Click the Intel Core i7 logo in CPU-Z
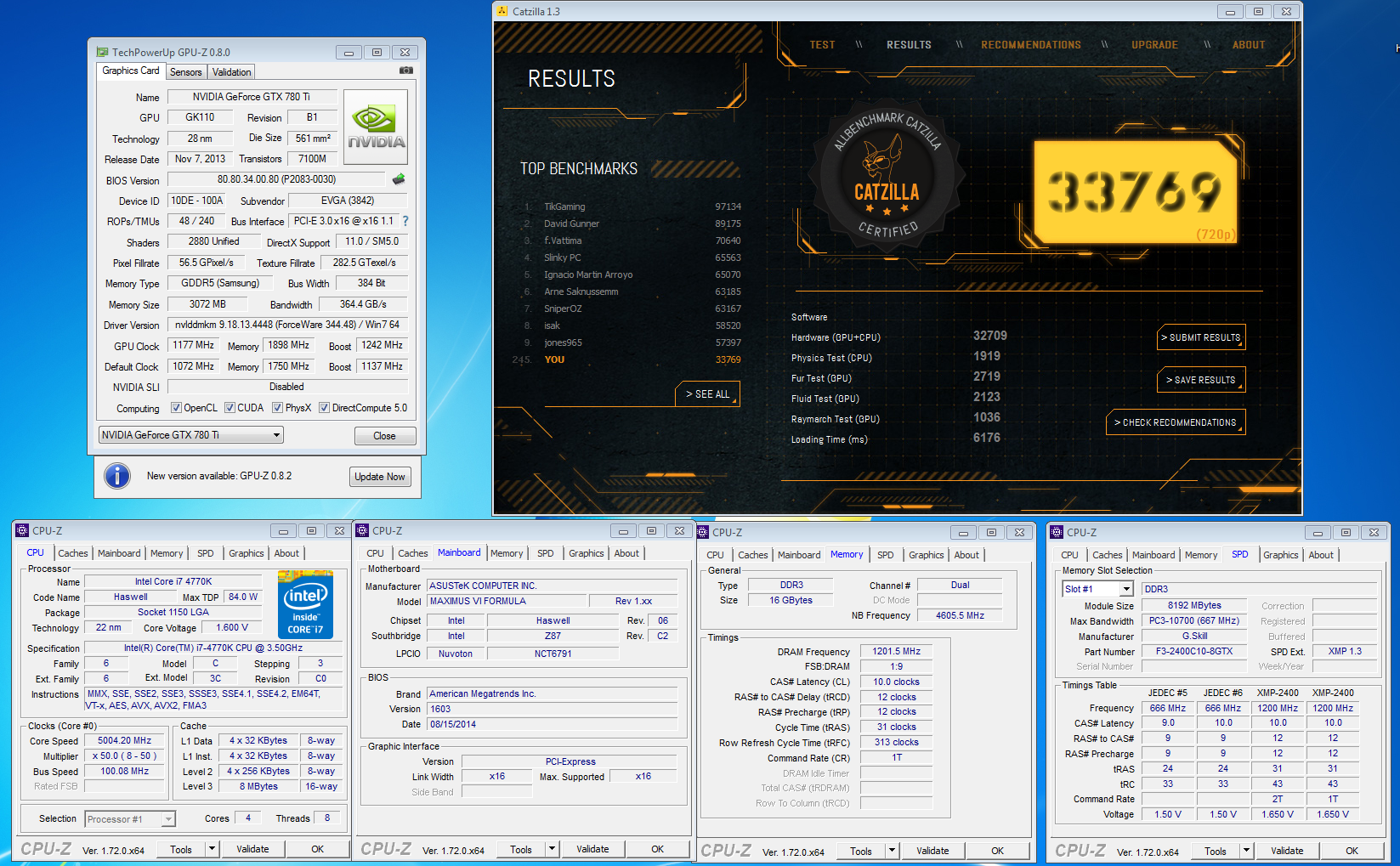This screenshot has width=1400, height=866. pyautogui.click(x=305, y=605)
